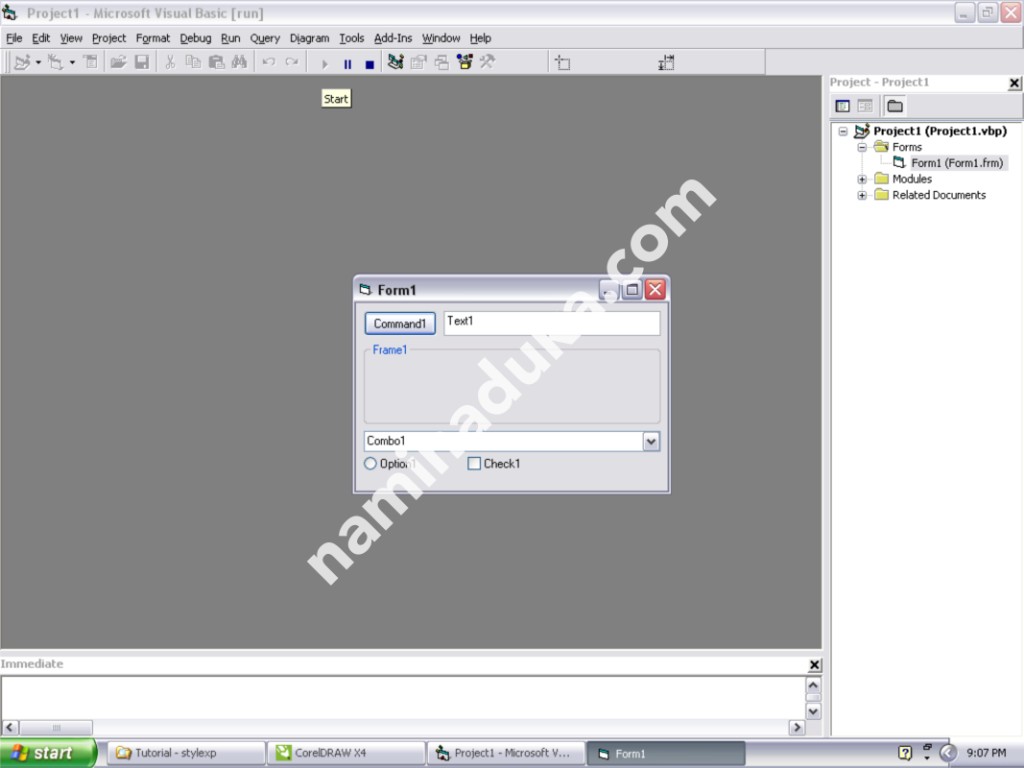This screenshot has width=1024, height=768.
Task: Pause the running program with Break button
Action: pyautogui.click(x=347, y=64)
